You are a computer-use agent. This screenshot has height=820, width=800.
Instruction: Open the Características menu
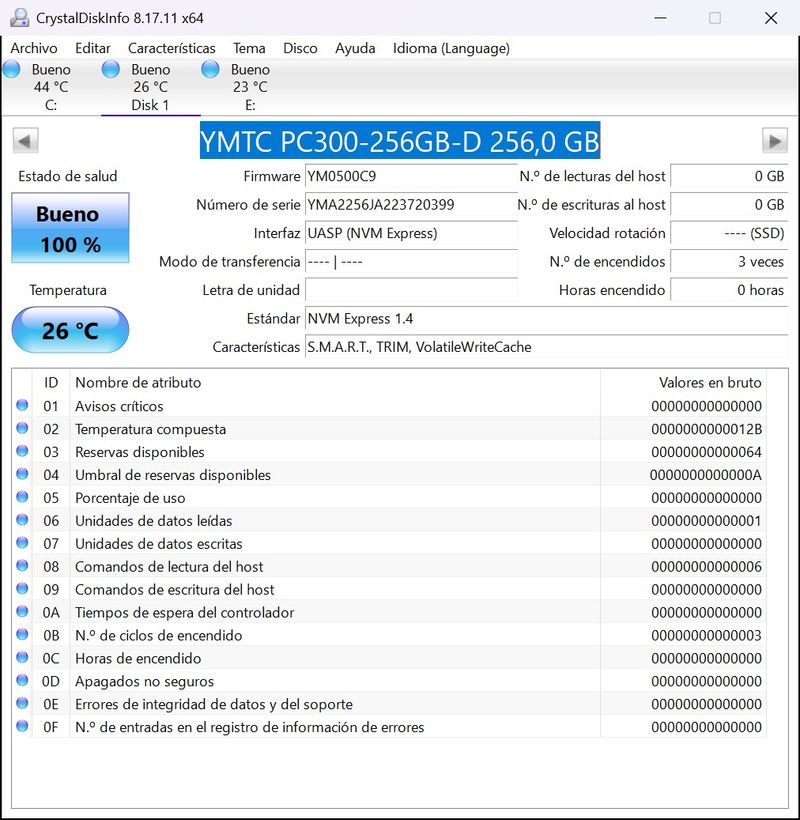(172, 48)
